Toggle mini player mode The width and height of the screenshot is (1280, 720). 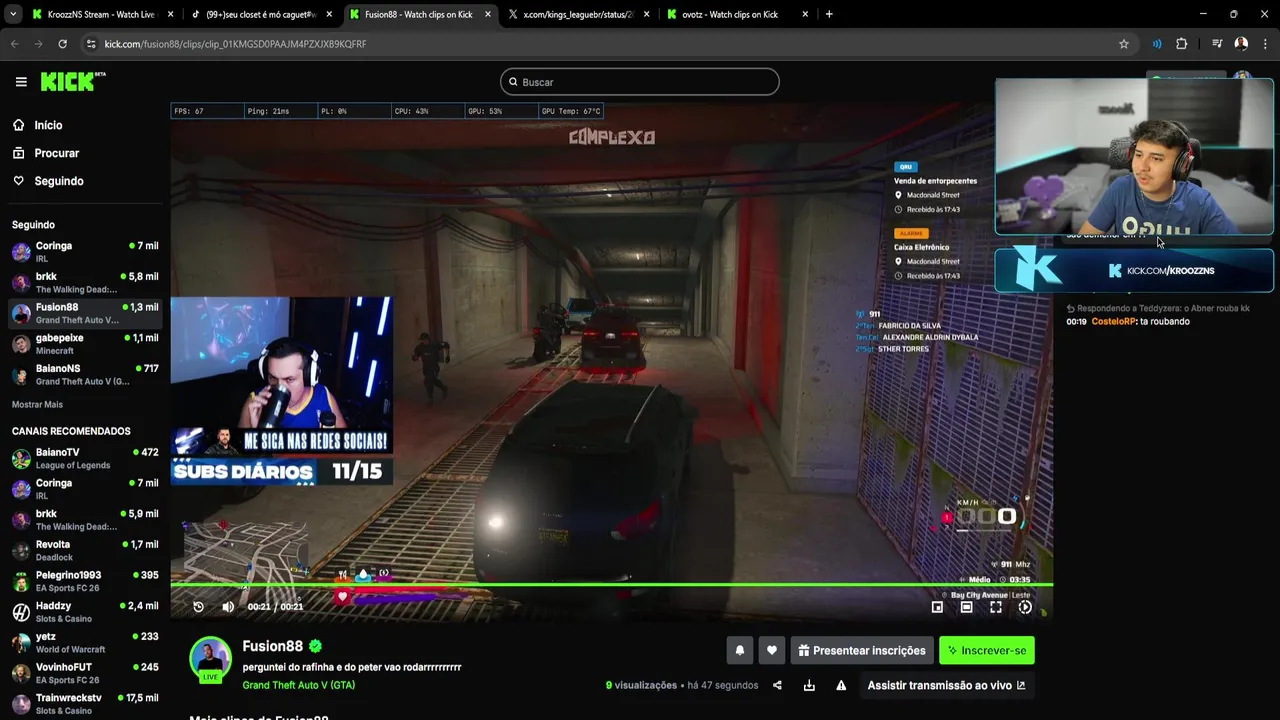coord(937,607)
